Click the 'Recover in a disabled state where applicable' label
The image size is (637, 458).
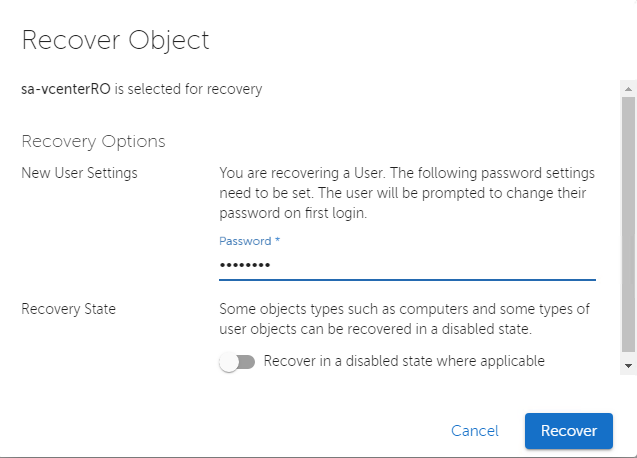(404, 361)
